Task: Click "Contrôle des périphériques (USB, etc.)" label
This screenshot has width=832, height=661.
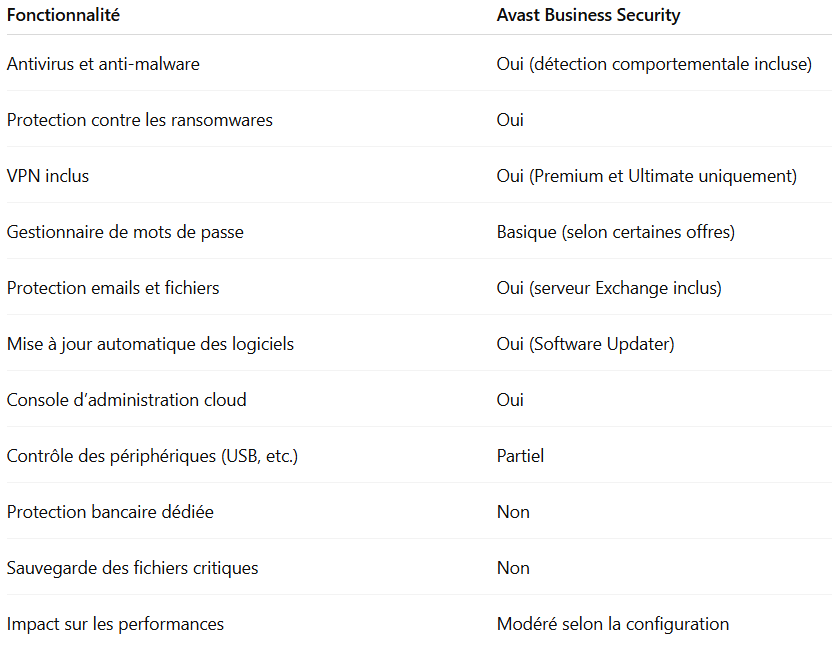Action: tap(152, 456)
